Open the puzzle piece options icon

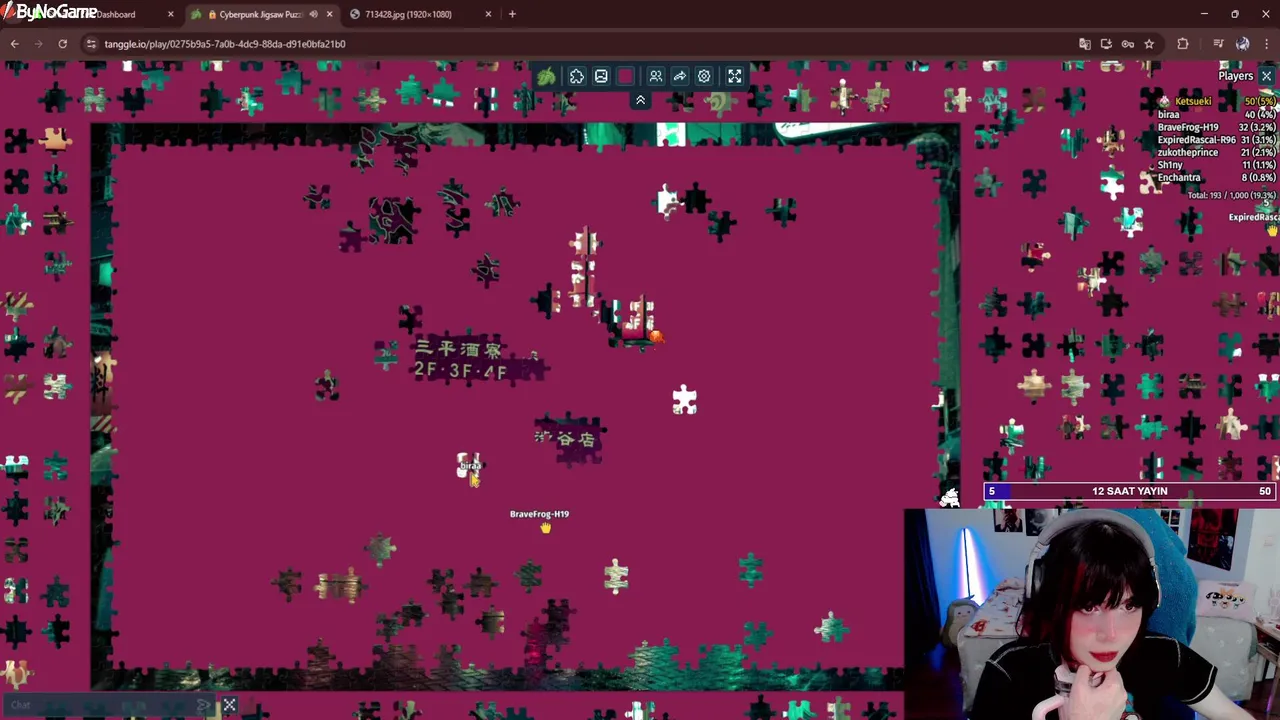[x=577, y=77]
